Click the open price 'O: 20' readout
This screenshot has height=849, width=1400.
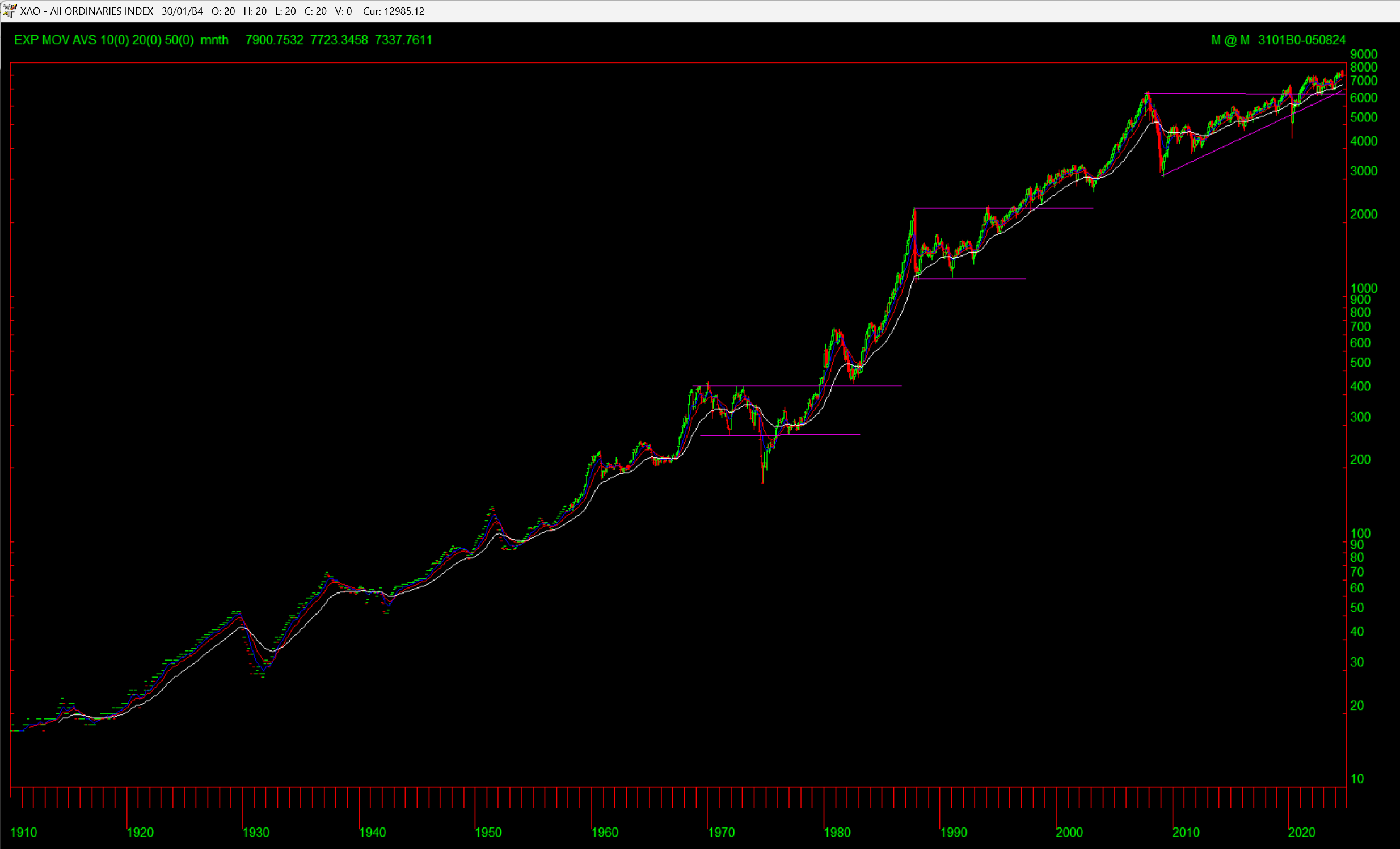click(223, 11)
